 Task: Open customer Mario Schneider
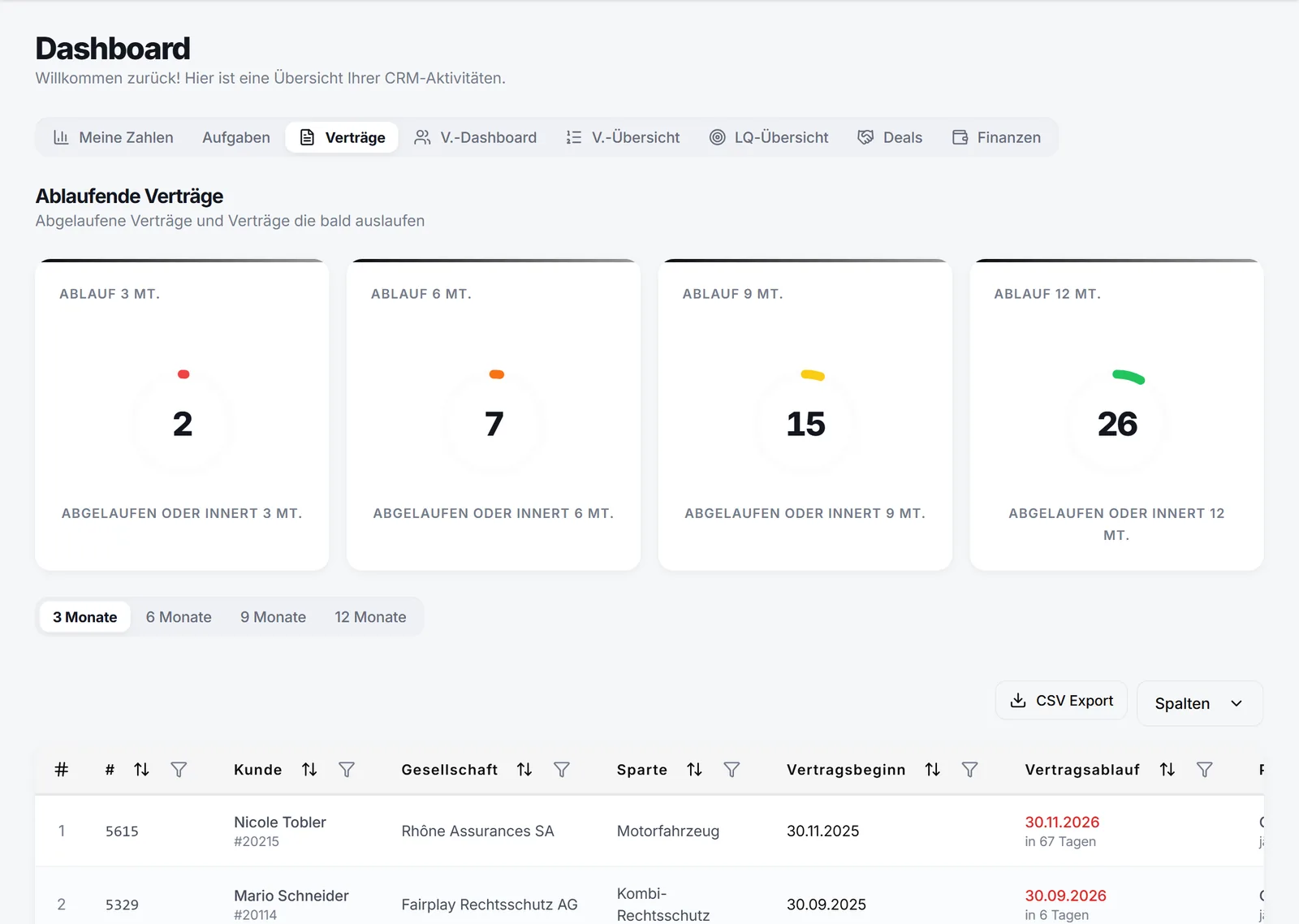291,896
